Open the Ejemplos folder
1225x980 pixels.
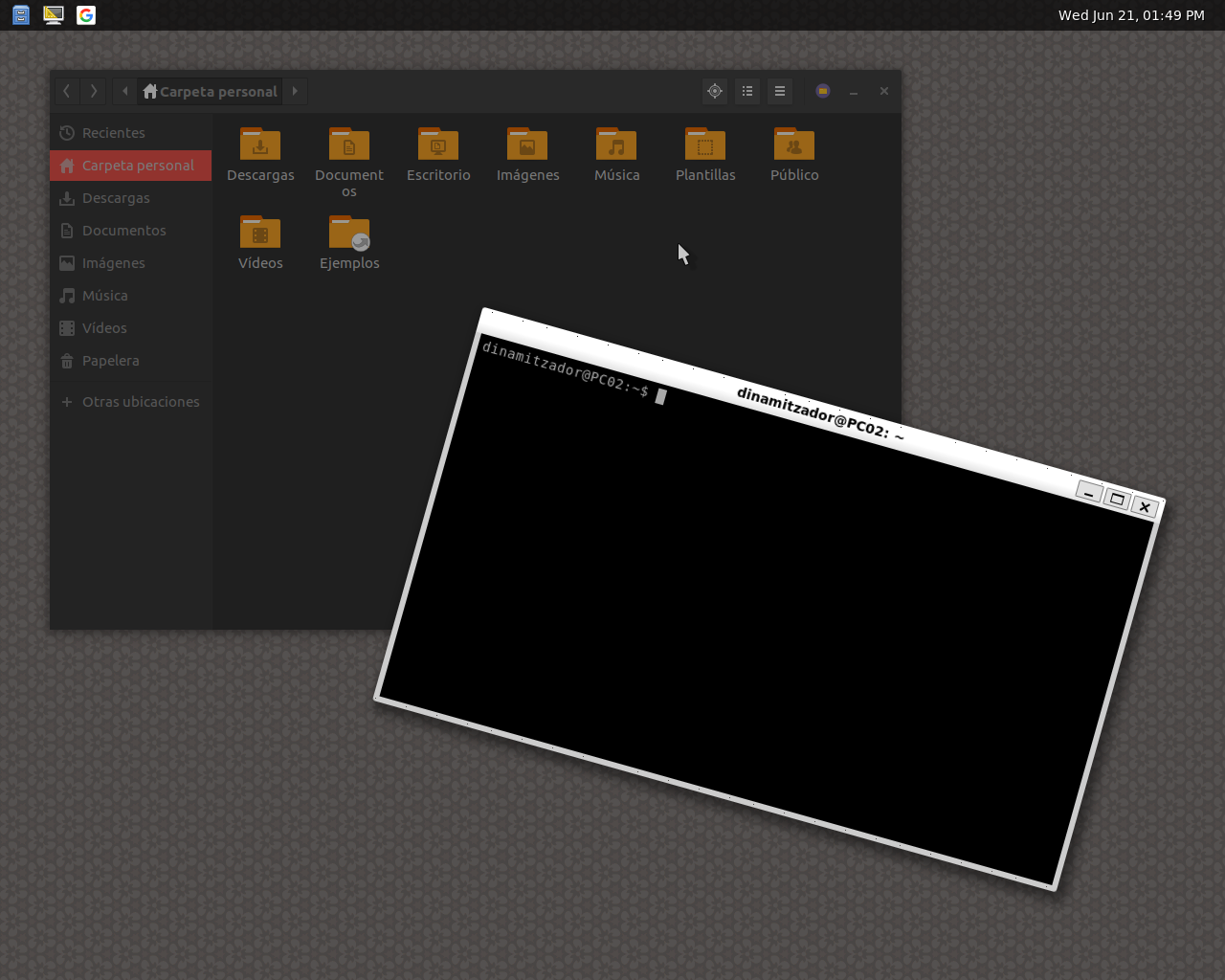click(x=349, y=234)
